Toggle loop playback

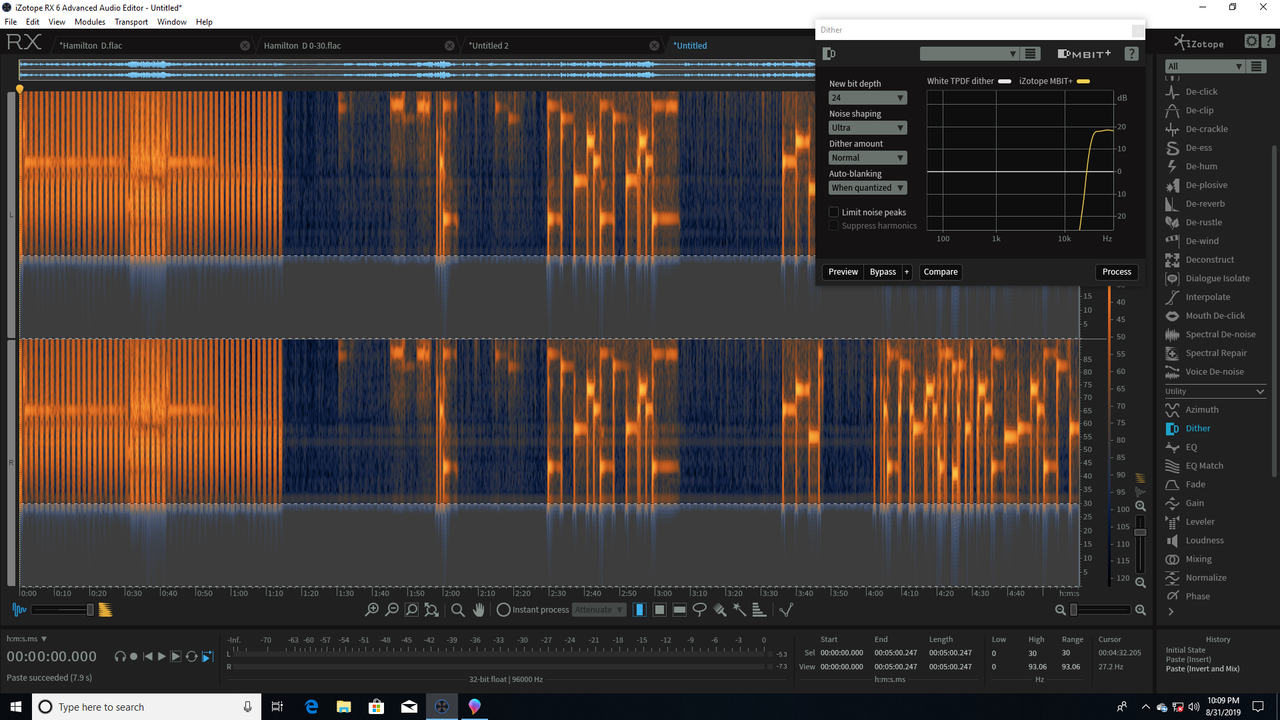coord(191,656)
